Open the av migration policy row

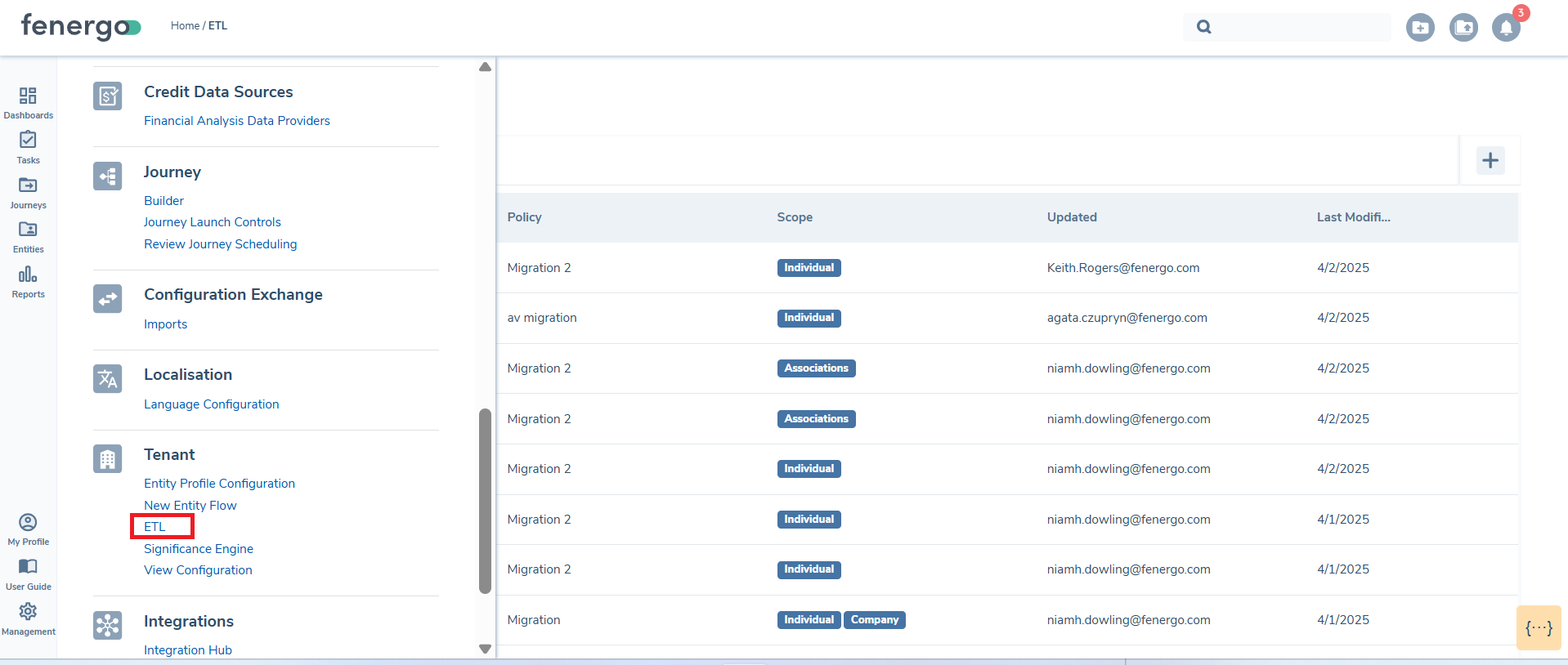coord(541,318)
